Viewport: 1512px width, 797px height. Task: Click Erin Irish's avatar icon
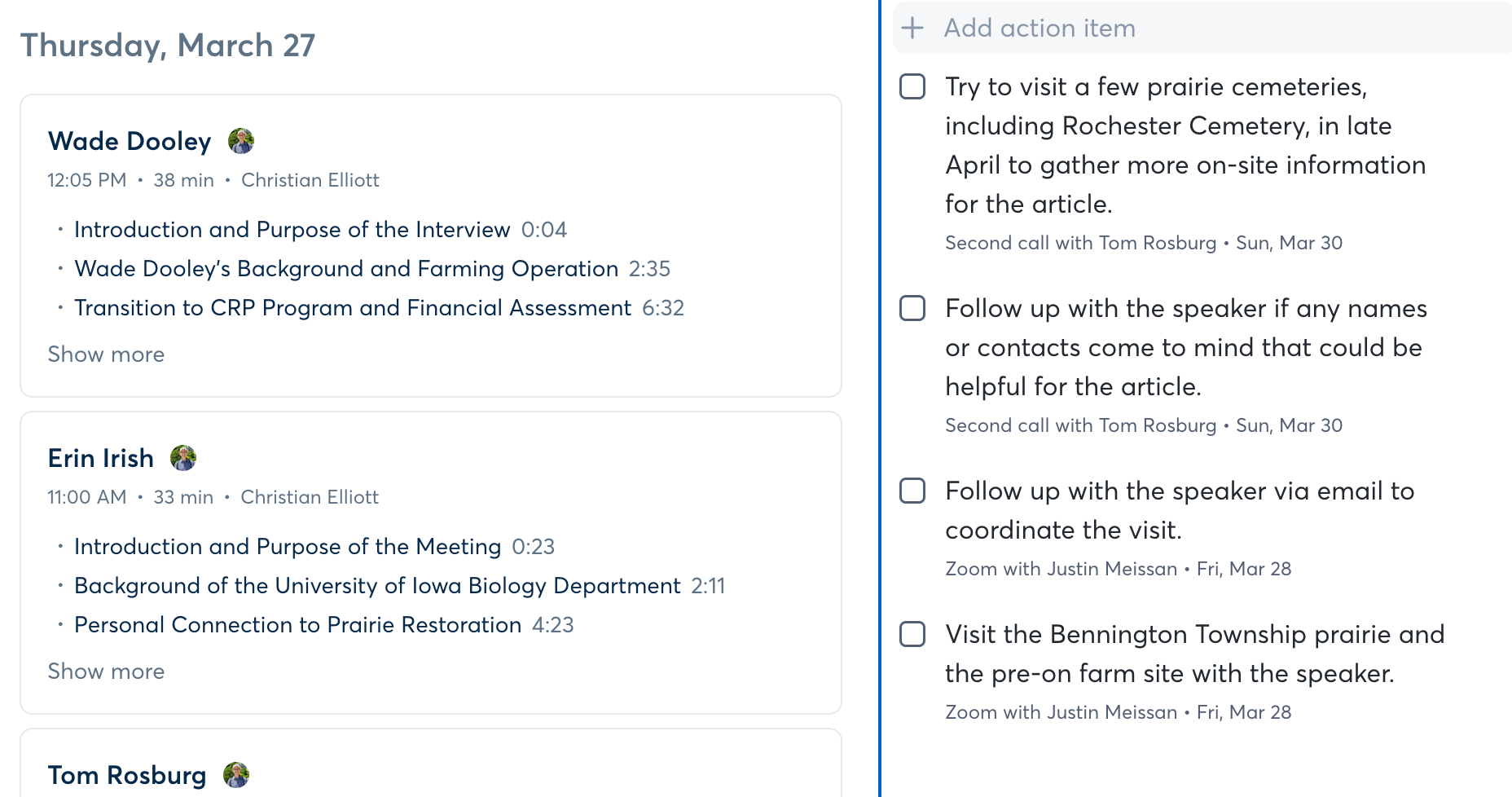(183, 458)
